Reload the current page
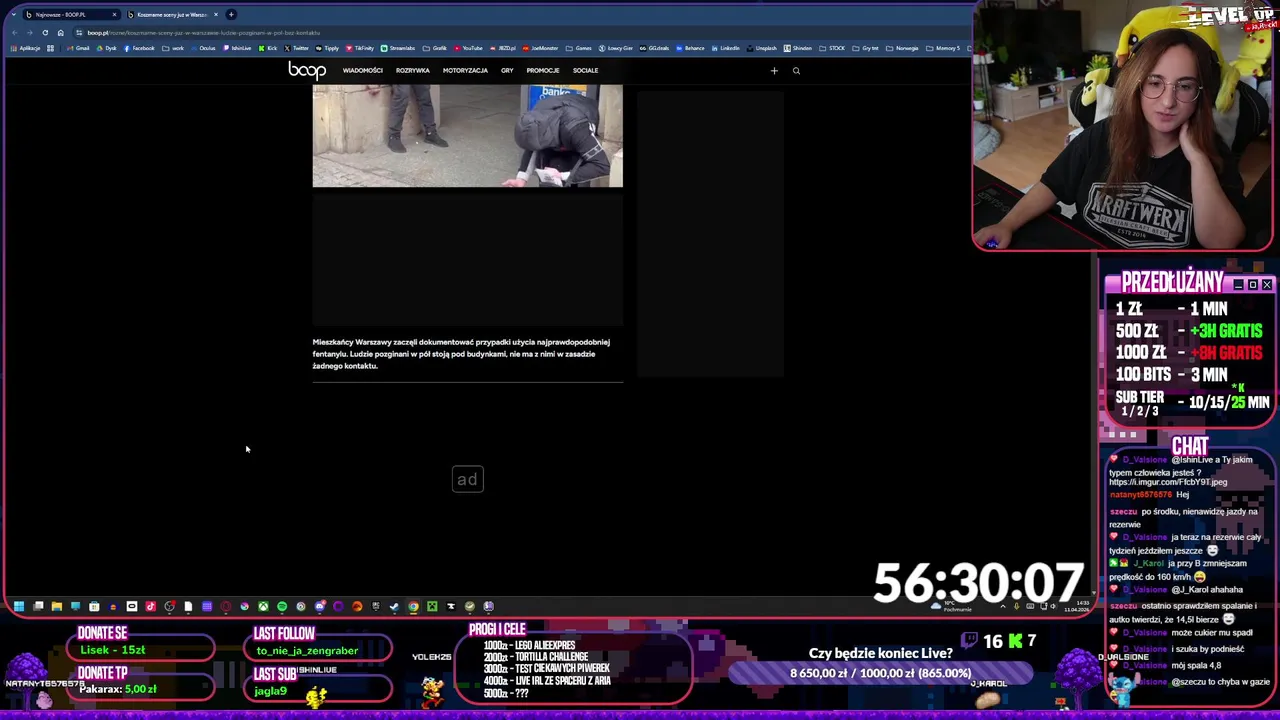 (x=45, y=32)
